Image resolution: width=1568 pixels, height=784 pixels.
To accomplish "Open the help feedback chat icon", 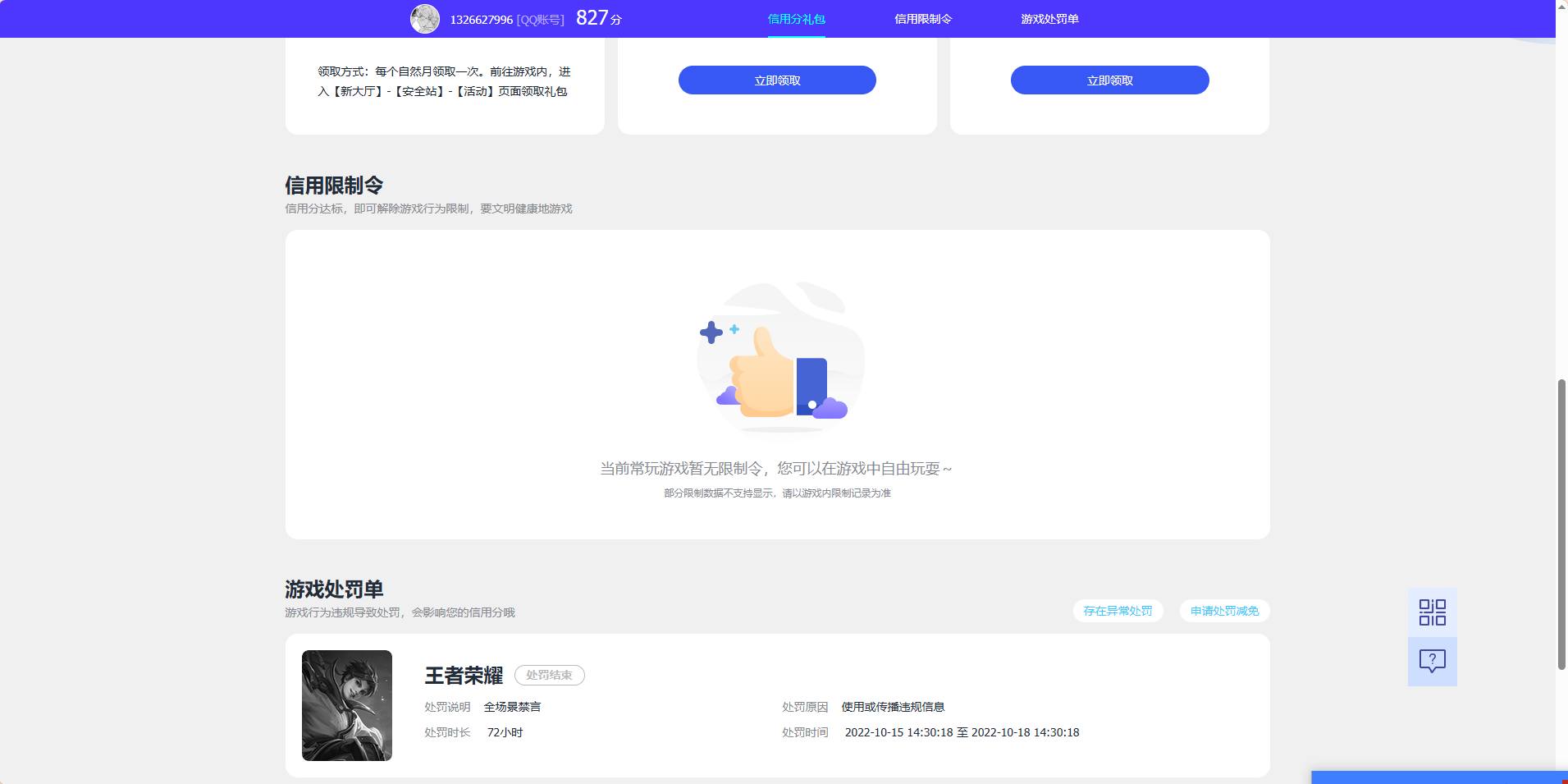I will click(x=1432, y=662).
